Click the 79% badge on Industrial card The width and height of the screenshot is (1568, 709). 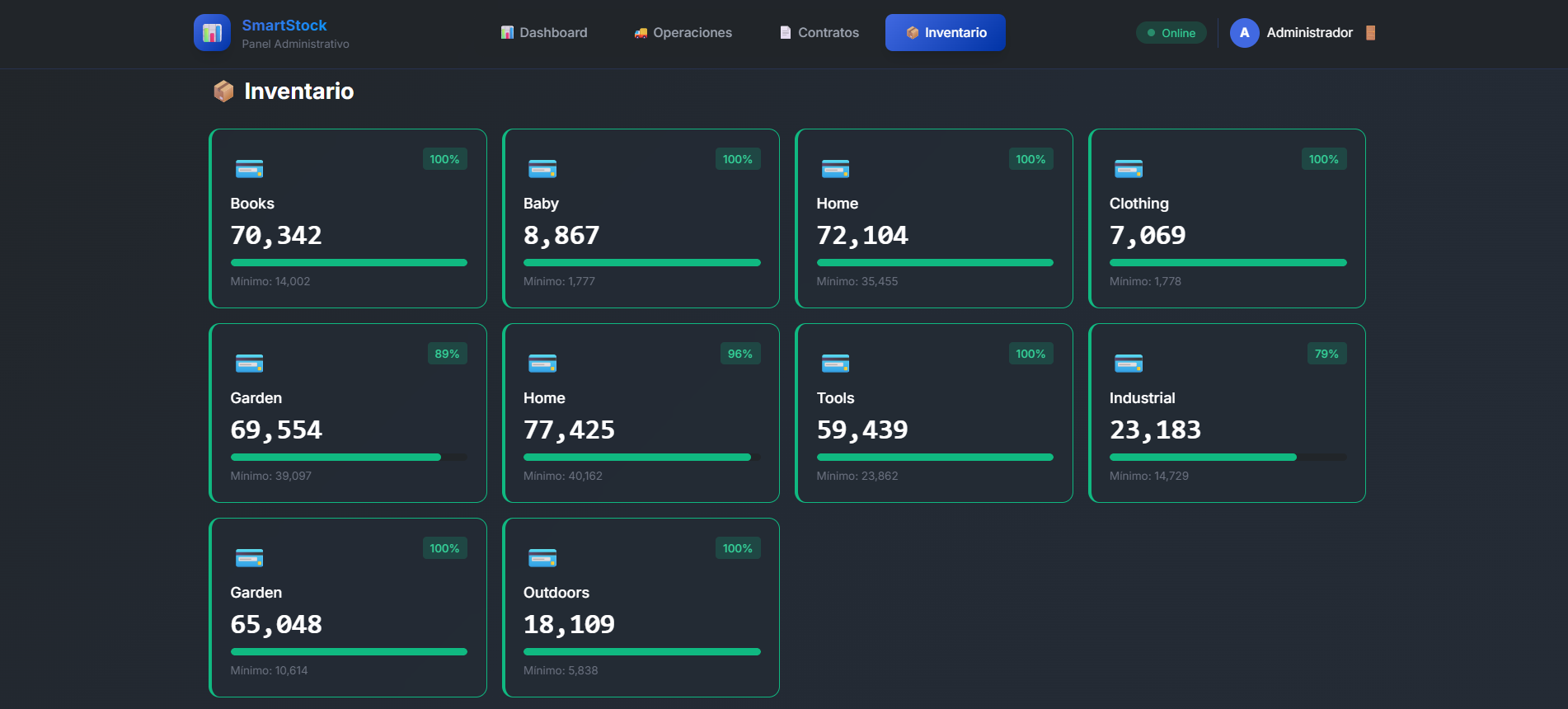pyautogui.click(x=1326, y=354)
